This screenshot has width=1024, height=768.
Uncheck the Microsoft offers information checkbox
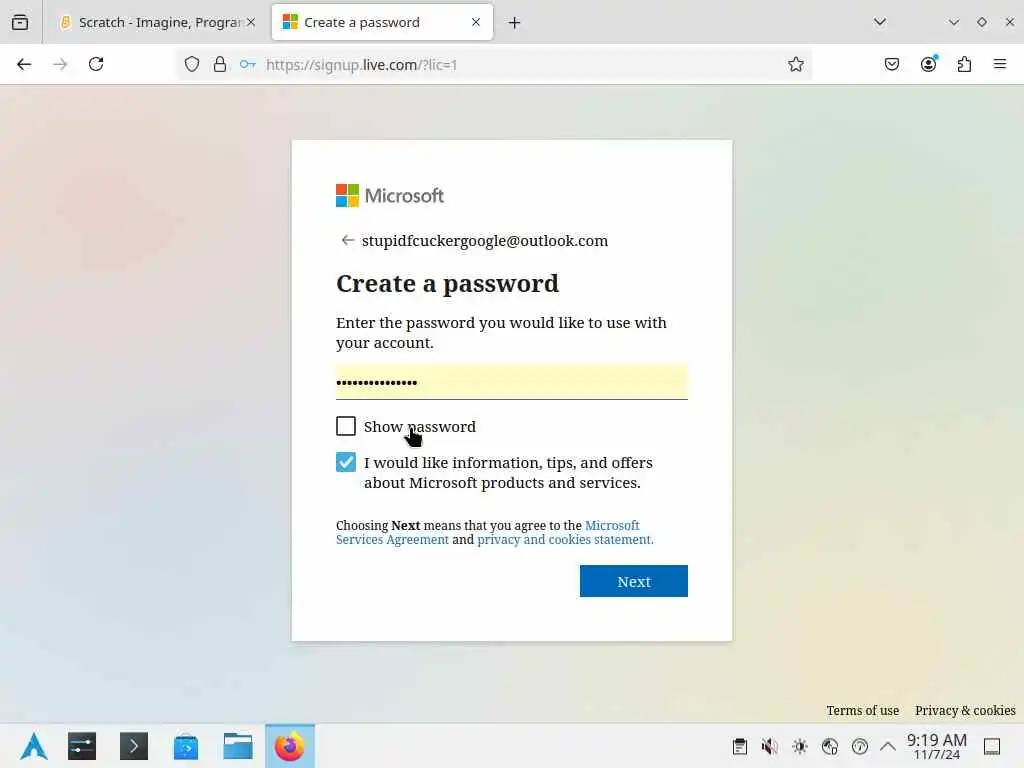346,462
